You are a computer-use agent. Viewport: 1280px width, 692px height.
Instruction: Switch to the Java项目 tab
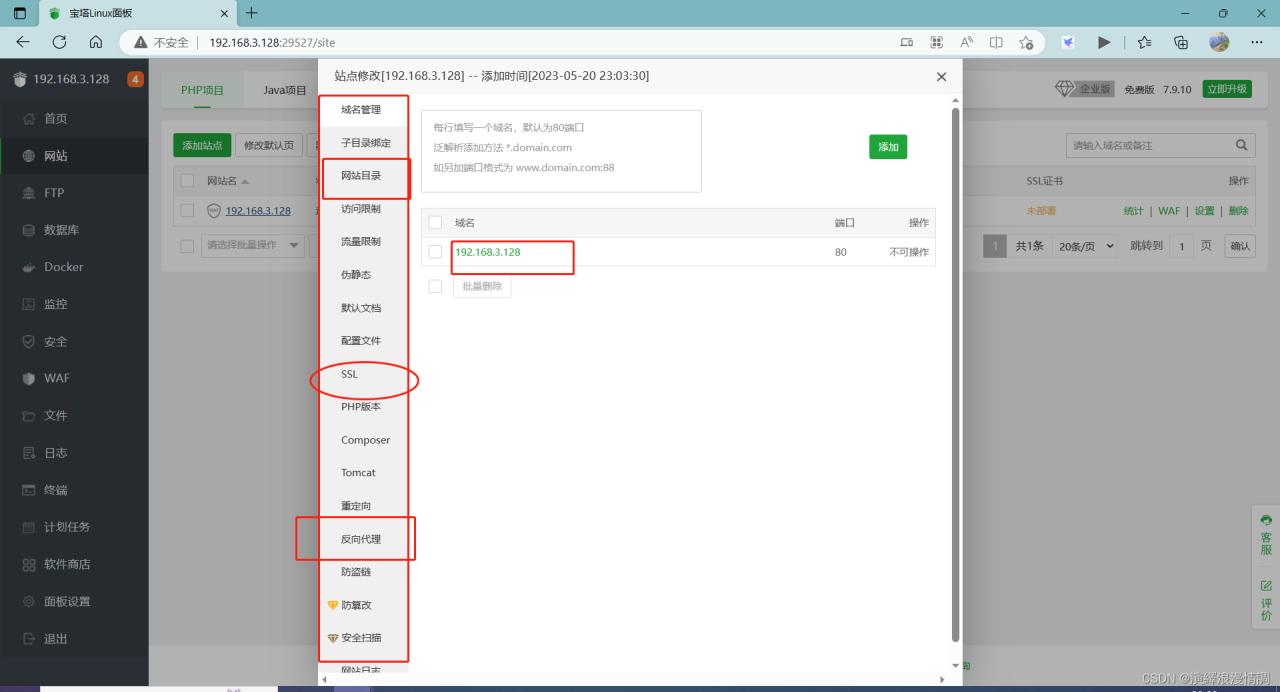(x=283, y=89)
